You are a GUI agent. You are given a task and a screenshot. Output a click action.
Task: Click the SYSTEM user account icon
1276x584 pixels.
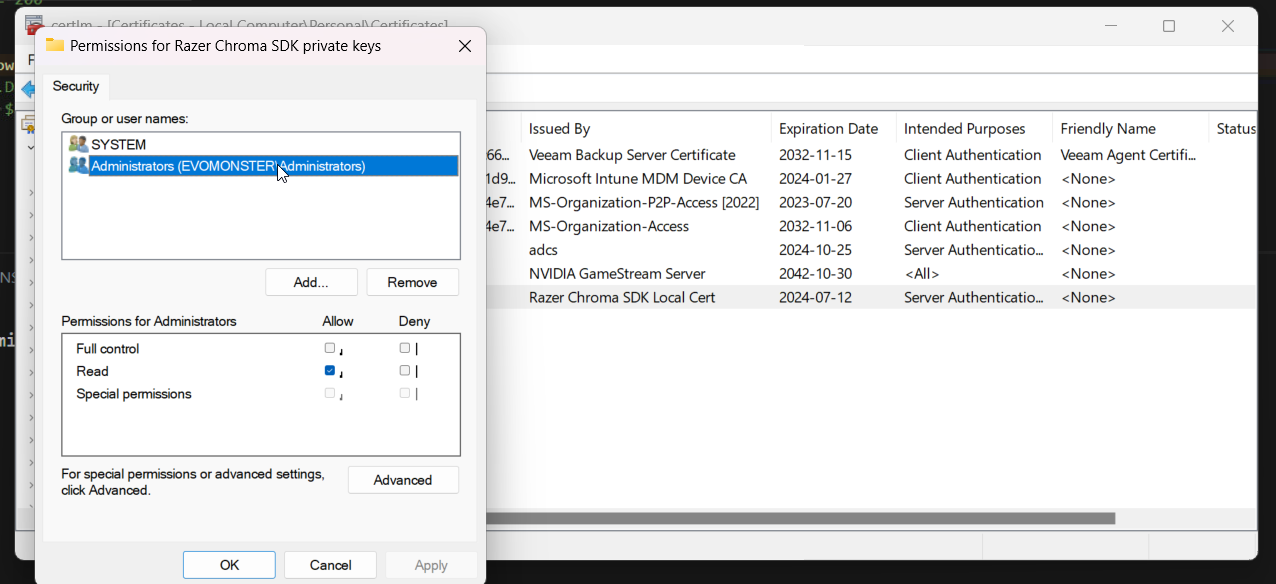pos(78,145)
